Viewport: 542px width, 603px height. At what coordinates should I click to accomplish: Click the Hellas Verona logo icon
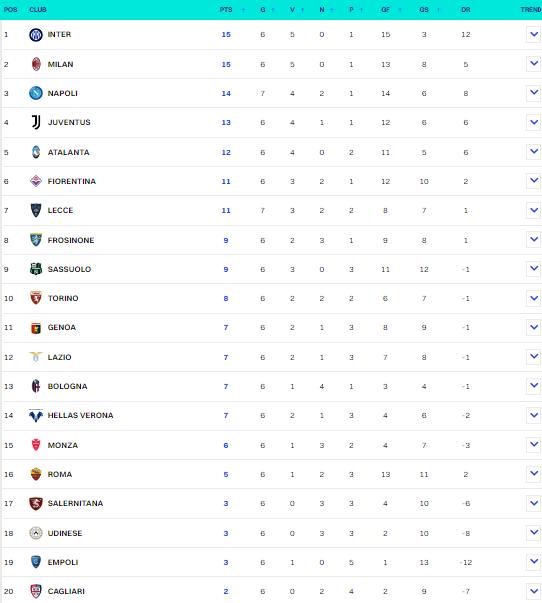36,415
